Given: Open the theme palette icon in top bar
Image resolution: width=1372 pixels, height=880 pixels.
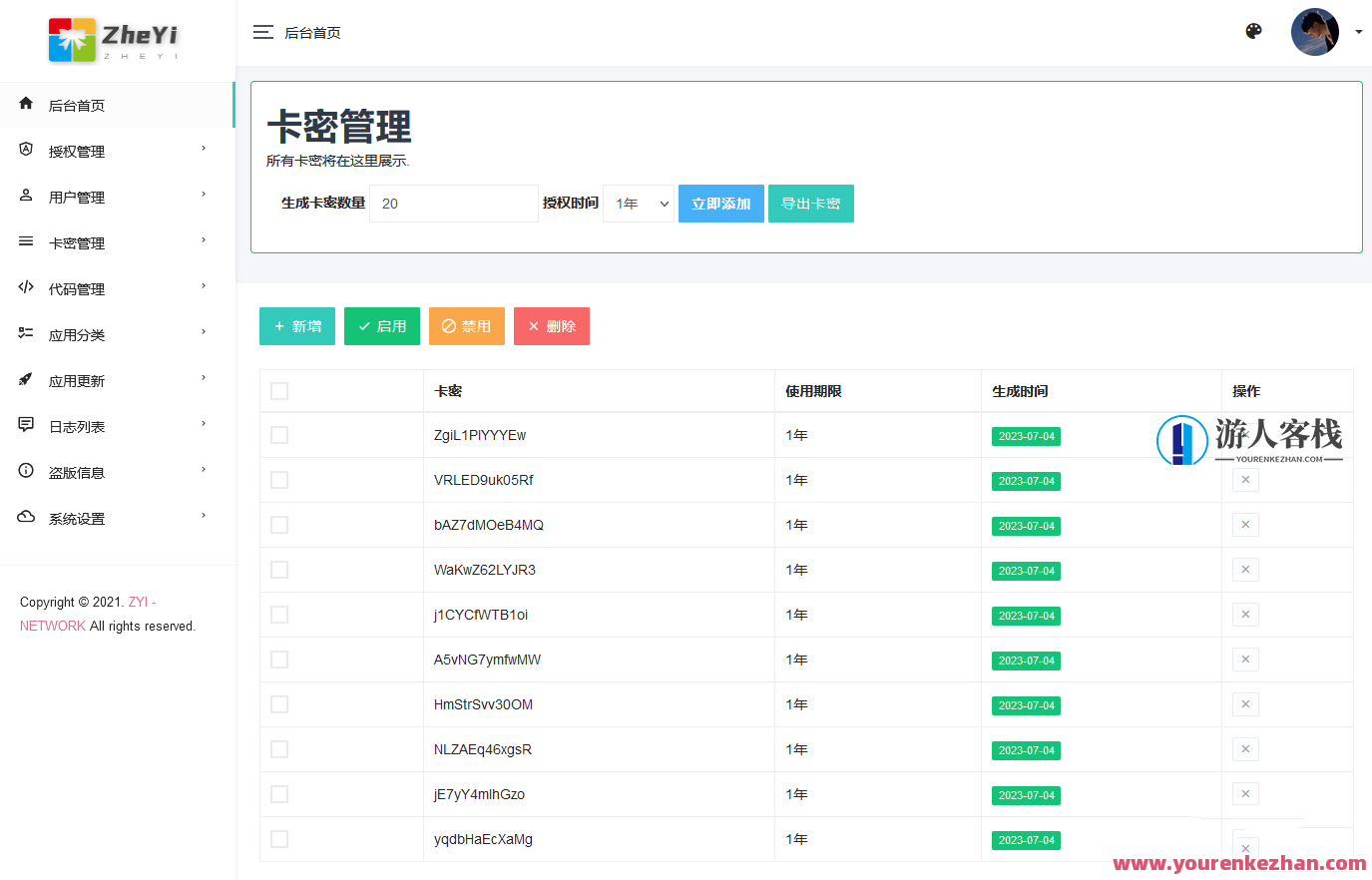Looking at the screenshot, I should click(x=1253, y=31).
